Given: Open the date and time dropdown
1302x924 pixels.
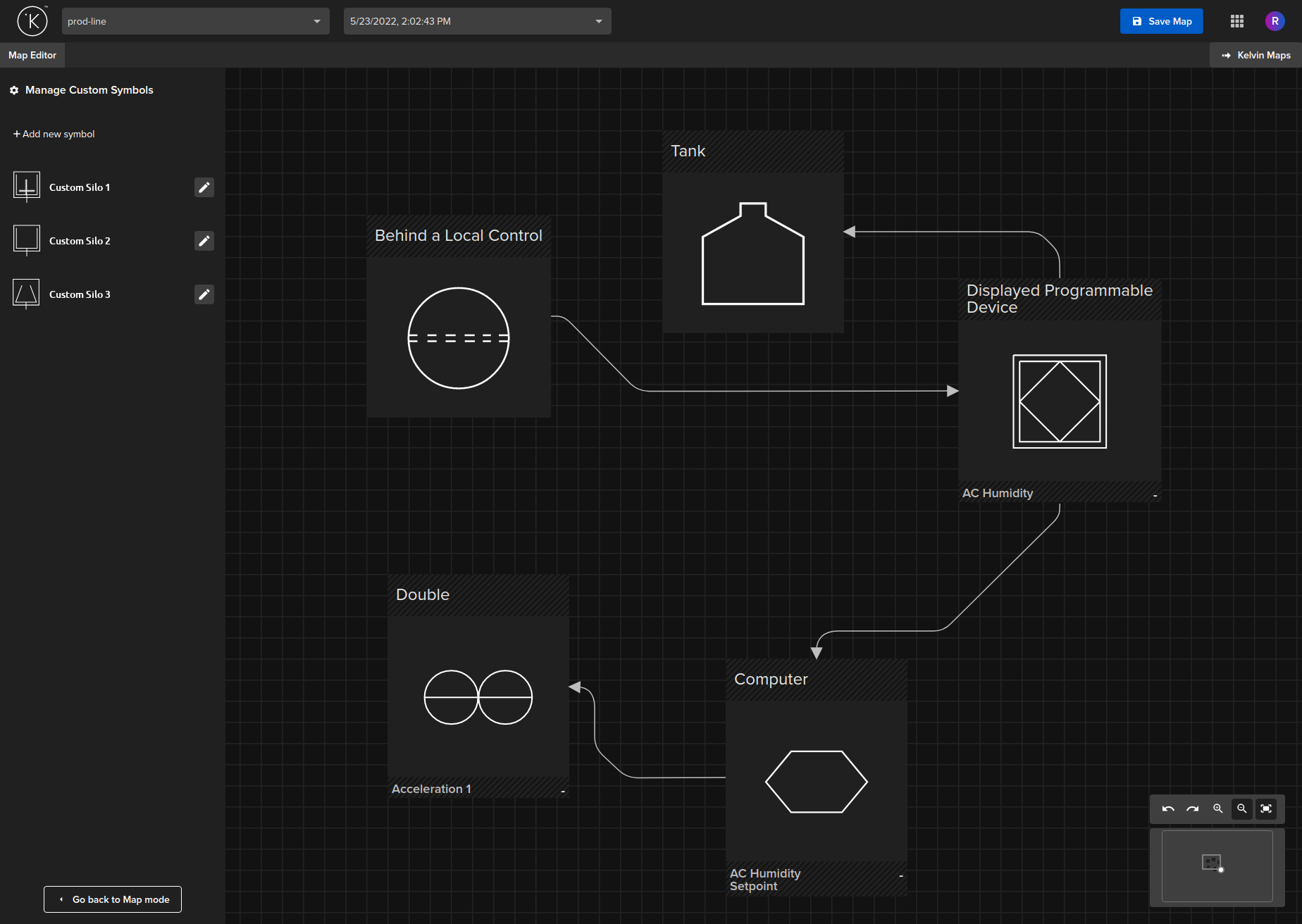Looking at the screenshot, I should tap(477, 21).
